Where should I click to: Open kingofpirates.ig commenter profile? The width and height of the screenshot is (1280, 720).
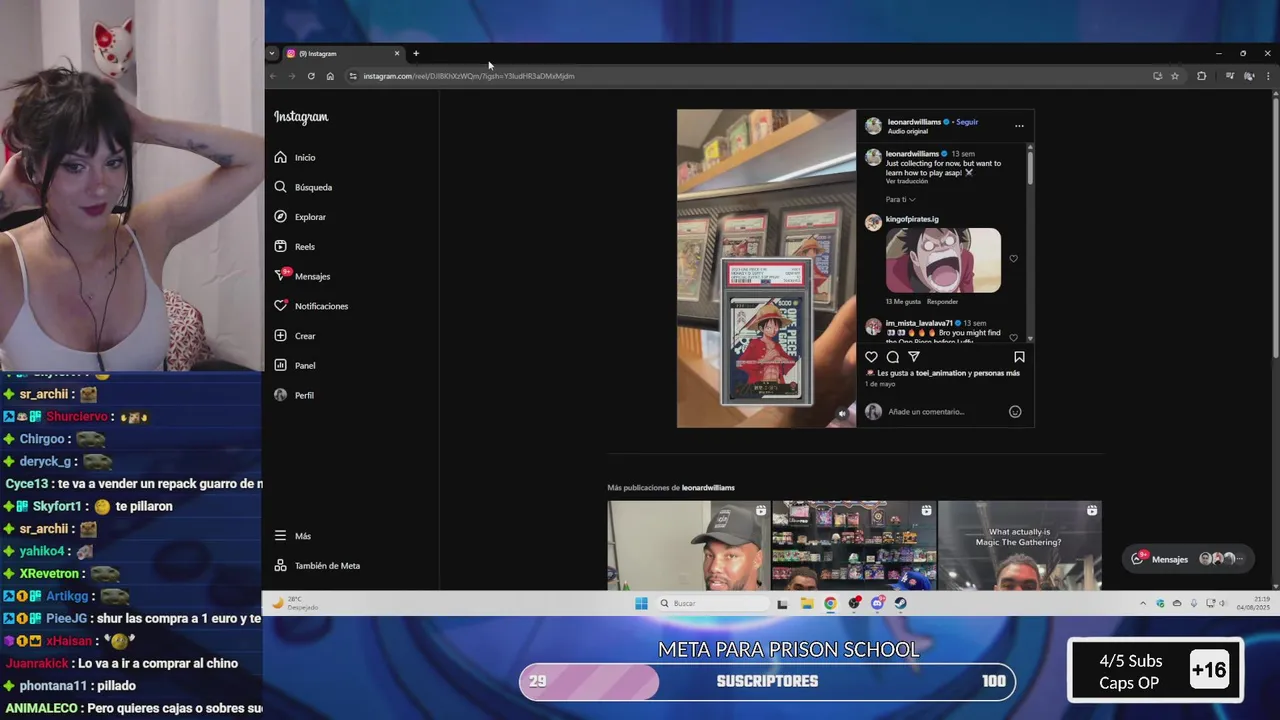pyautogui.click(x=912, y=219)
